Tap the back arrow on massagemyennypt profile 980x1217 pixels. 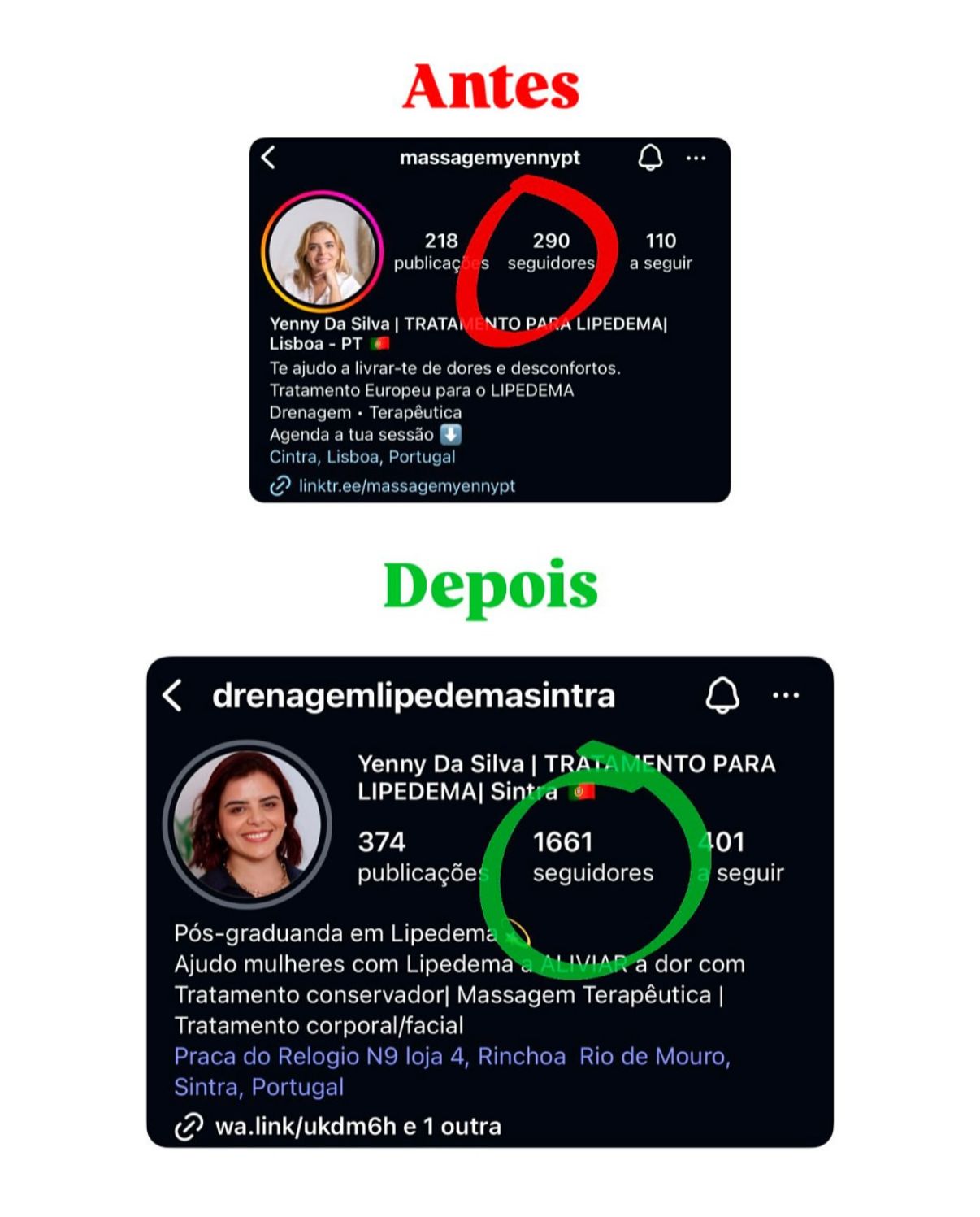click(x=269, y=158)
